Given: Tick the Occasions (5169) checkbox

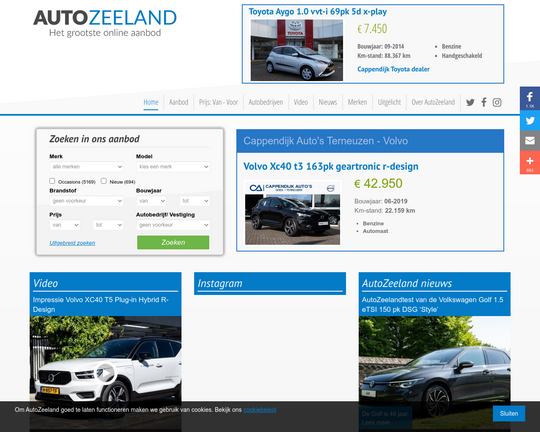Looking at the screenshot, I should tap(52, 181).
